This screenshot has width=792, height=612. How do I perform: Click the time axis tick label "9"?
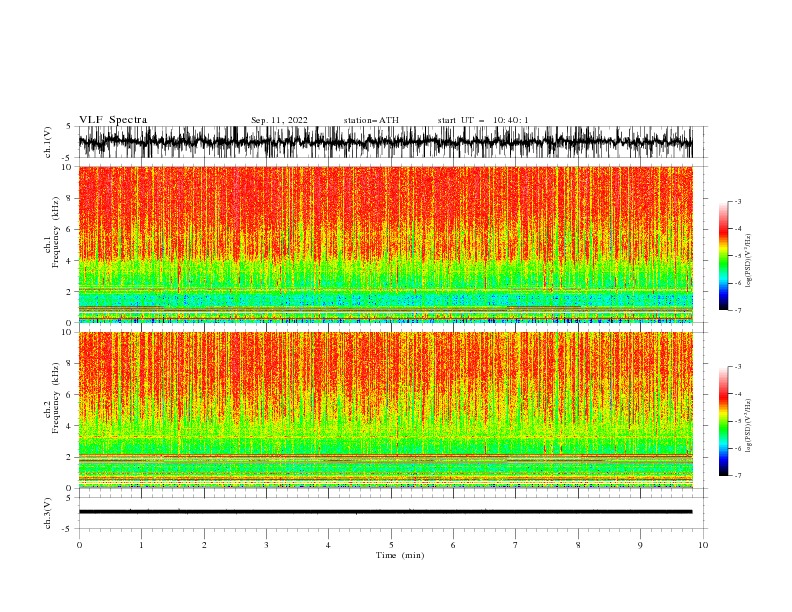point(640,545)
